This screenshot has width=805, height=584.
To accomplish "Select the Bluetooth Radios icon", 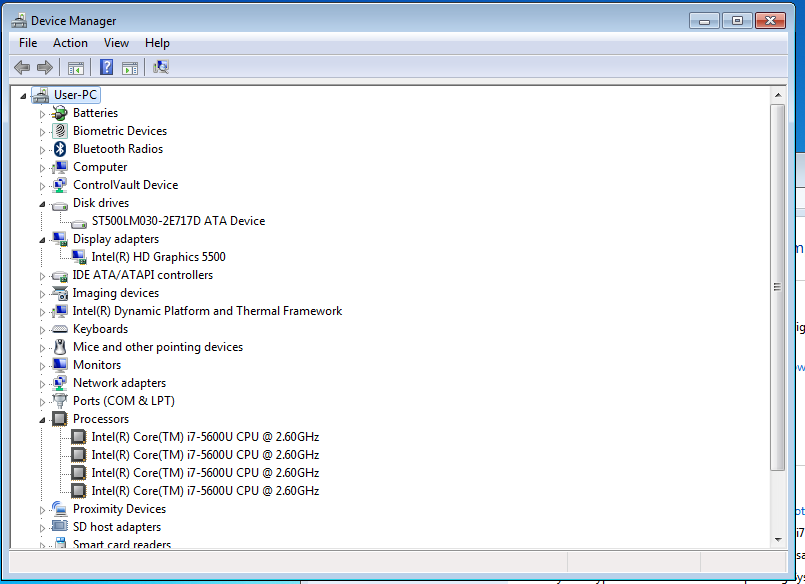I will pyautogui.click(x=60, y=149).
